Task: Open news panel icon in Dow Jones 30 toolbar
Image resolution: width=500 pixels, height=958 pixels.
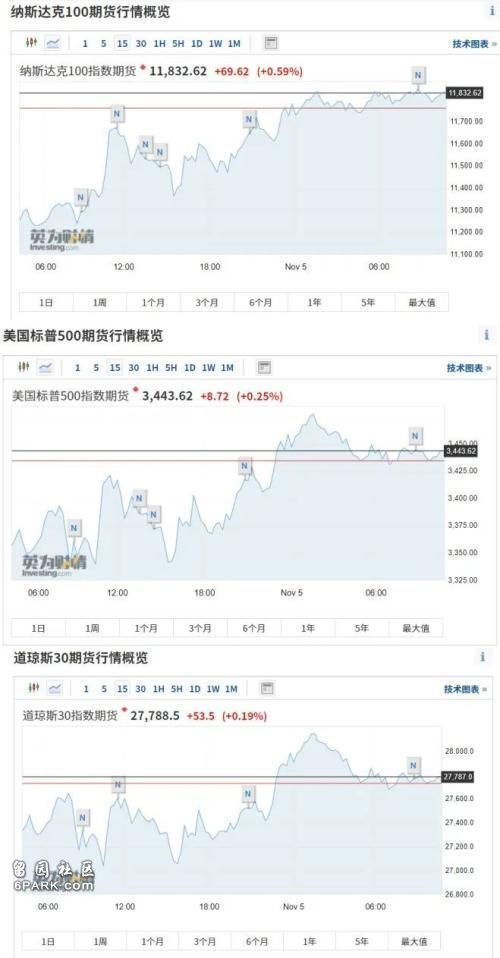Action: [267, 689]
